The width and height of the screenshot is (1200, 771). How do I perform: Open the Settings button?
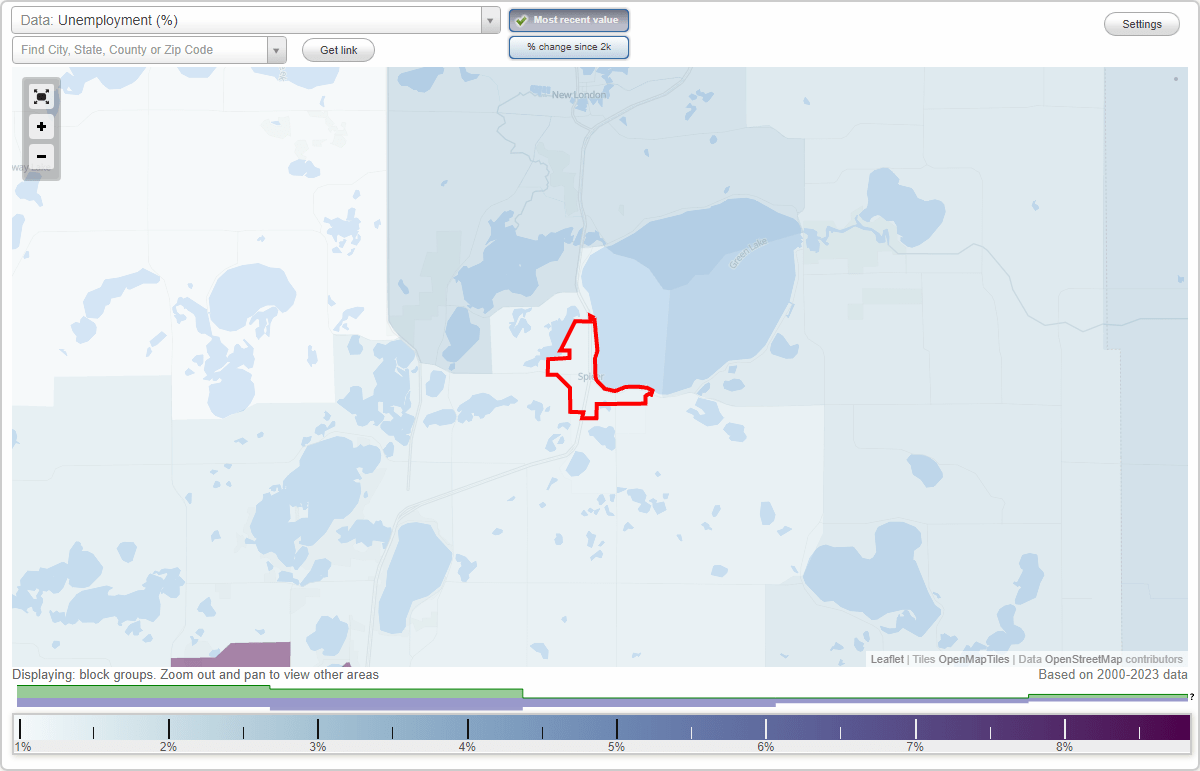click(1142, 25)
